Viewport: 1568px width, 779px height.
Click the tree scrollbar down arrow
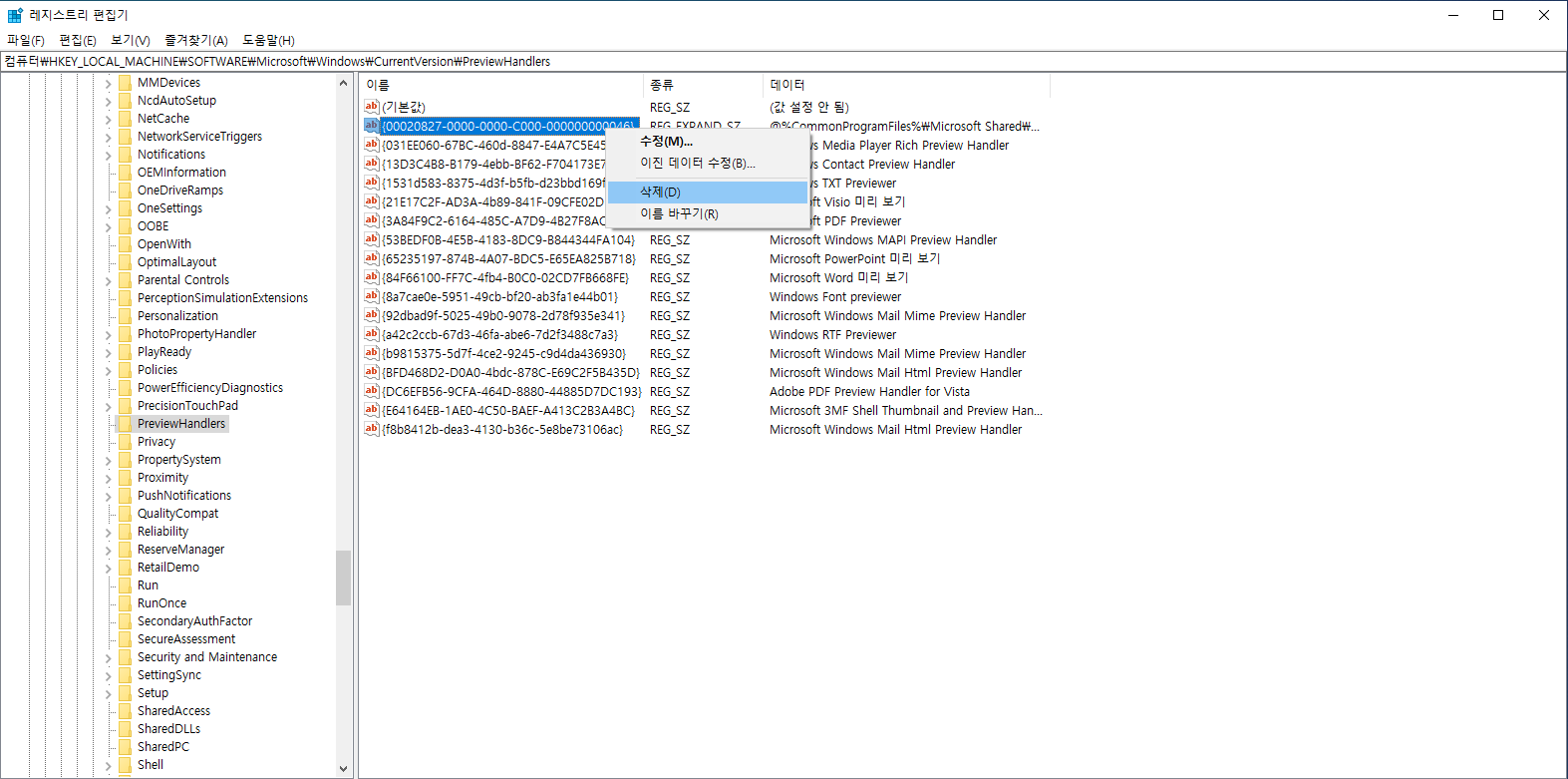[344, 768]
